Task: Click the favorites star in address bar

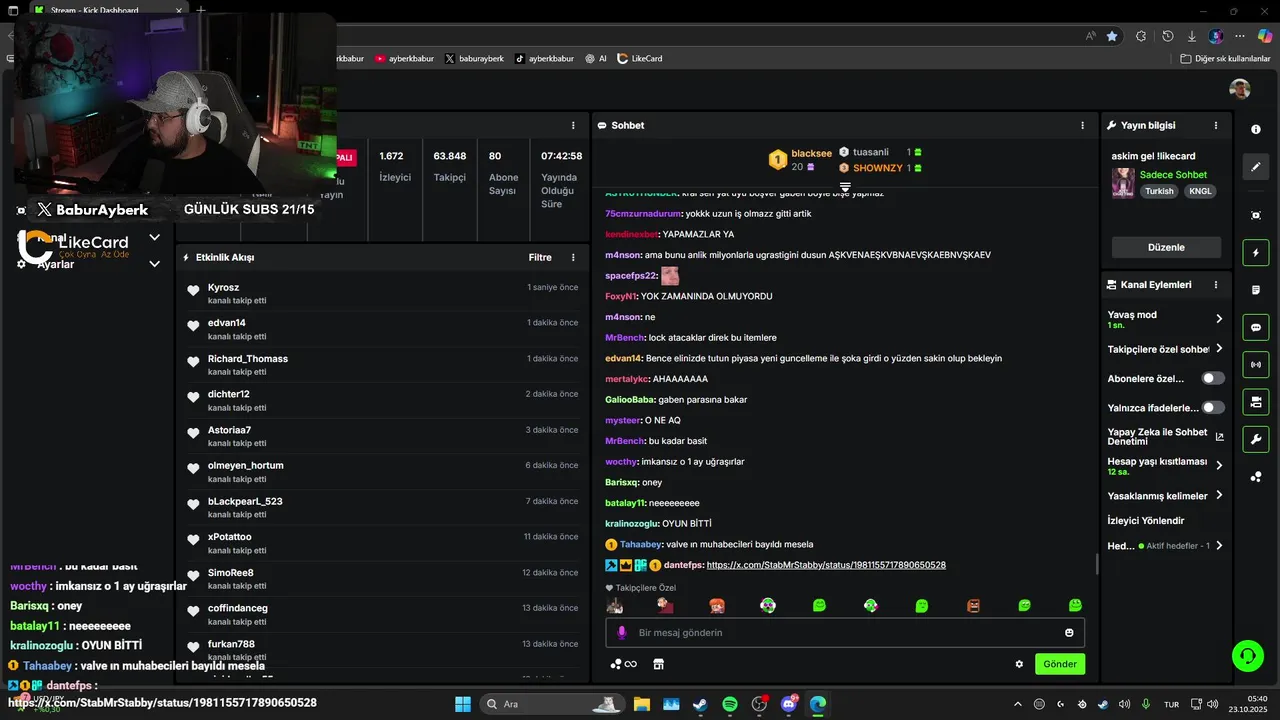Action: point(1112,36)
